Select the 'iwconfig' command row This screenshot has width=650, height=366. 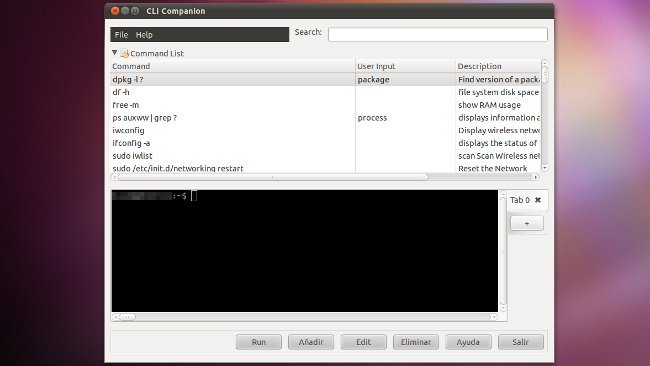tap(325, 130)
